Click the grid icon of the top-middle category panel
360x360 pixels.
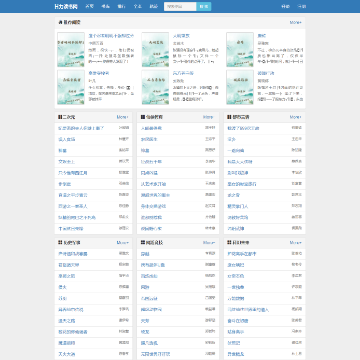143,117
